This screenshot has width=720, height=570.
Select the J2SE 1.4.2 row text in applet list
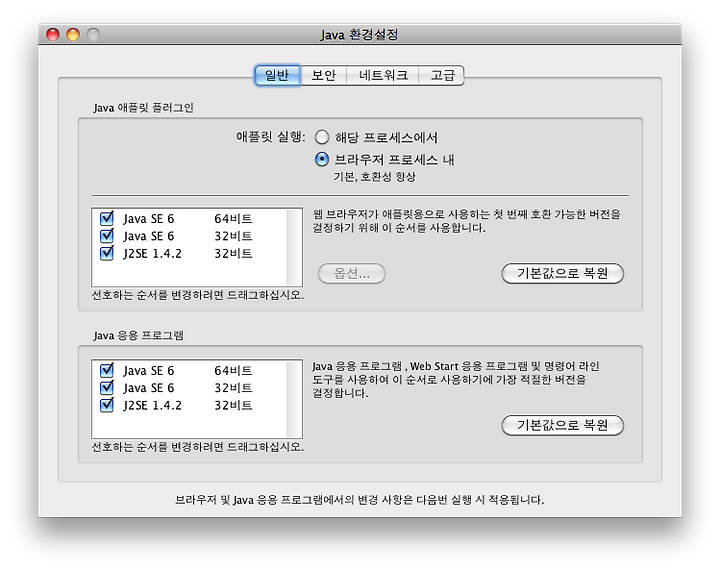tap(187, 254)
